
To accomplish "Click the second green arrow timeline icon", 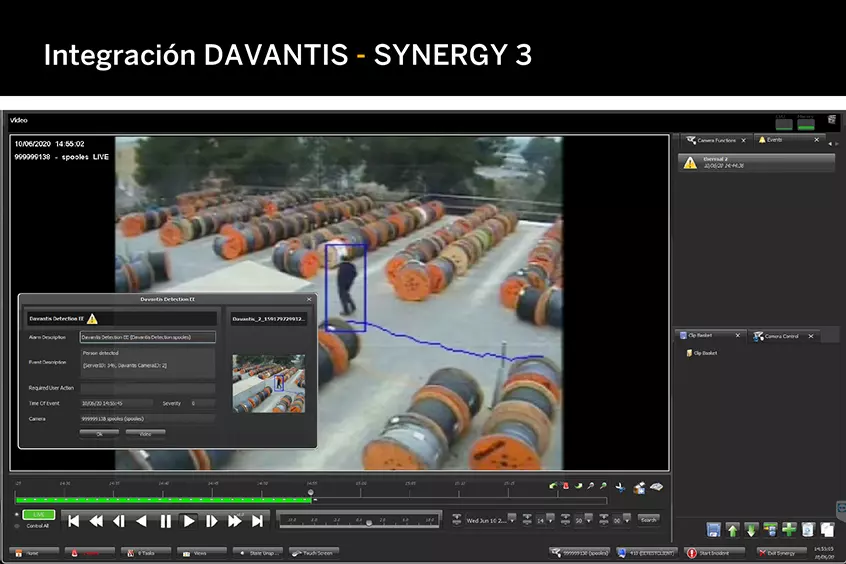I will (x=578, y=486).
